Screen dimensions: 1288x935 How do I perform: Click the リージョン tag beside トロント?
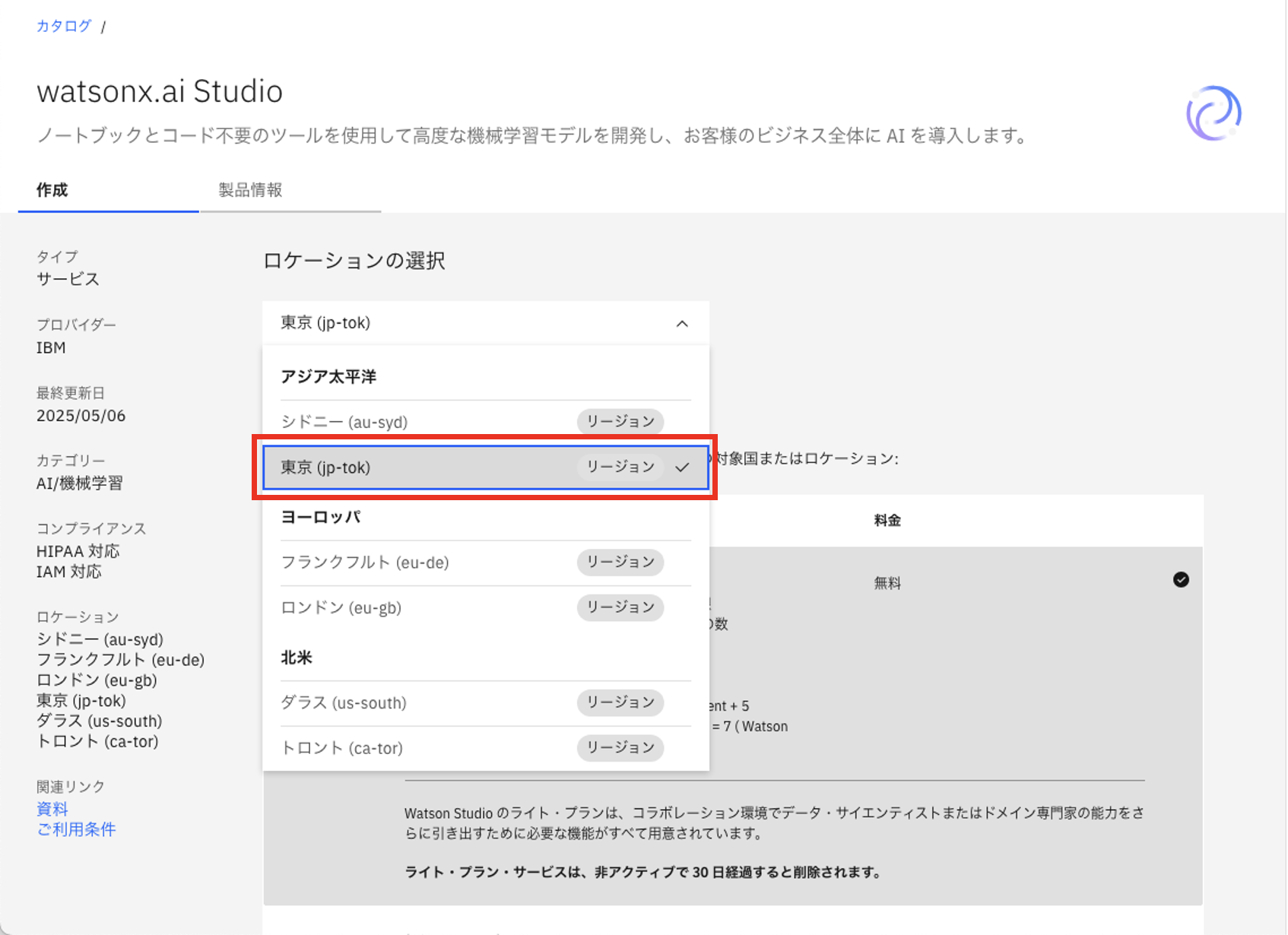620,748
